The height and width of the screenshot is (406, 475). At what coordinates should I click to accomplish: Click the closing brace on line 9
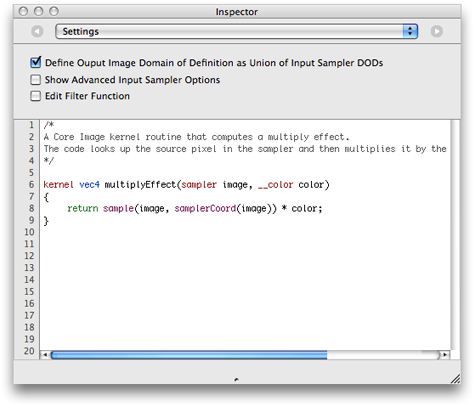click(46, 221)
